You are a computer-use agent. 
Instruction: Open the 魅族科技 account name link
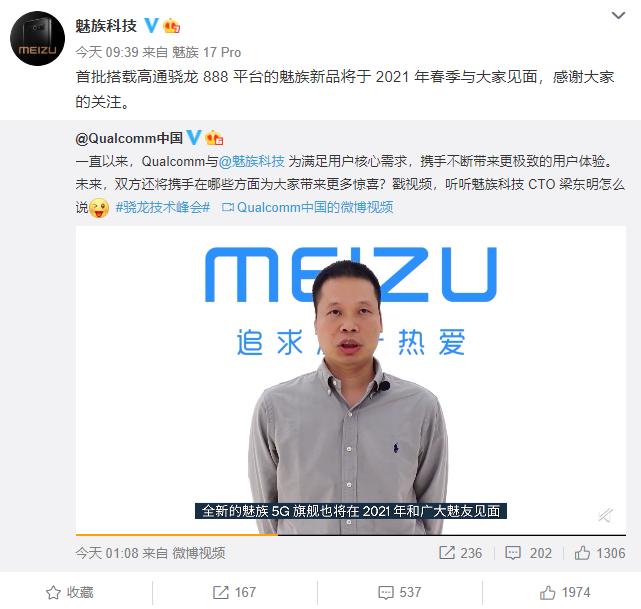coord(106,26)
